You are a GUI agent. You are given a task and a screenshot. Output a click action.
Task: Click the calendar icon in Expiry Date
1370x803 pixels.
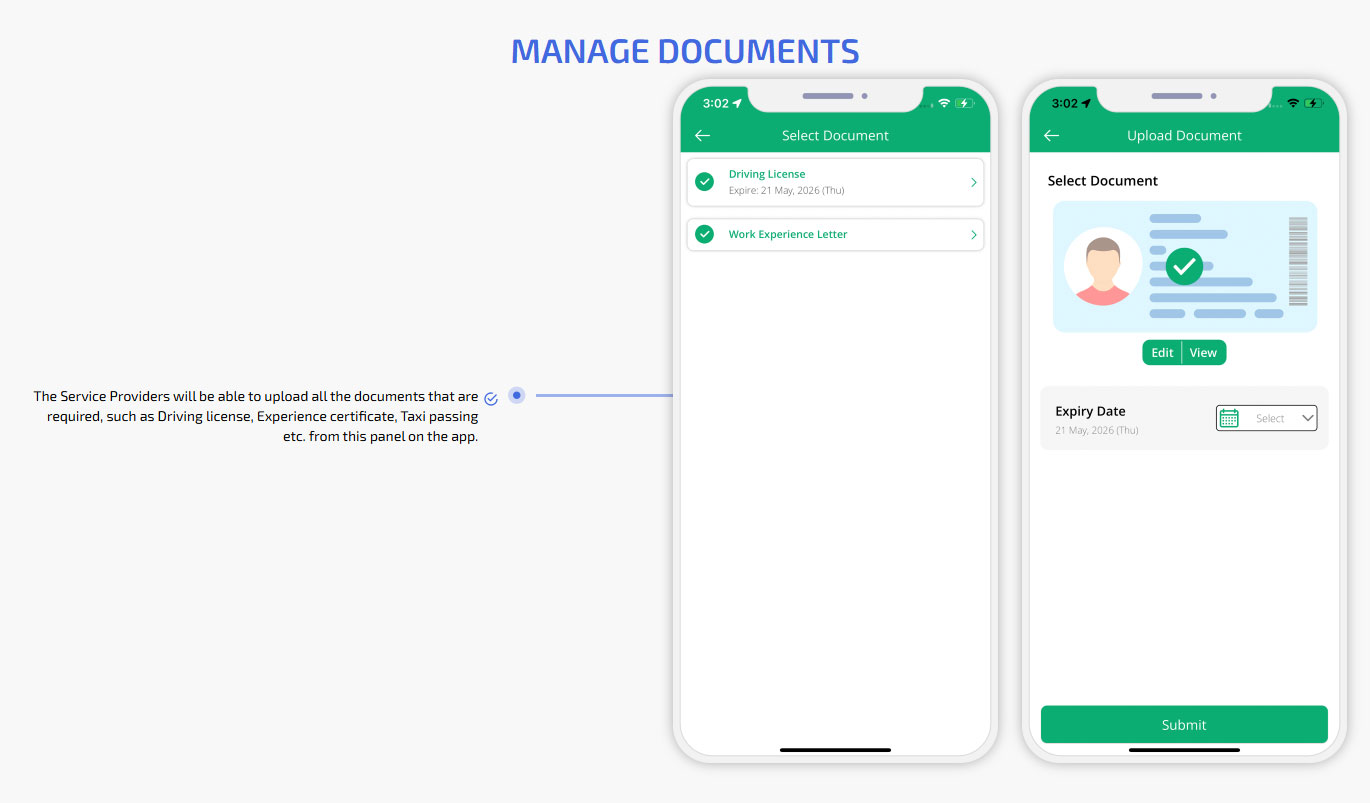pyautogui.click(x=1229, y=418)
